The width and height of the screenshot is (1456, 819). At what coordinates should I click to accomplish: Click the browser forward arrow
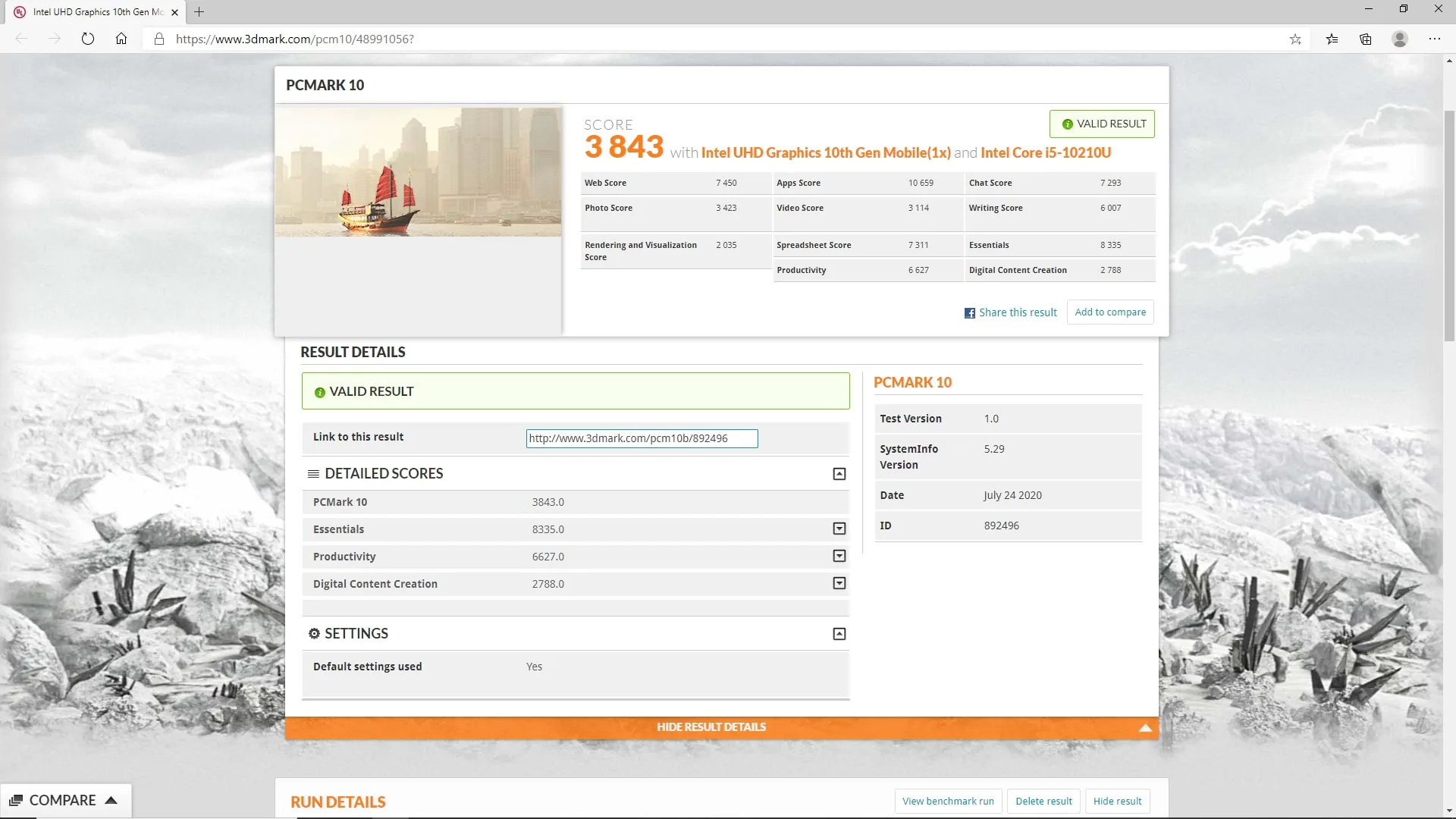tap(54, 39)
